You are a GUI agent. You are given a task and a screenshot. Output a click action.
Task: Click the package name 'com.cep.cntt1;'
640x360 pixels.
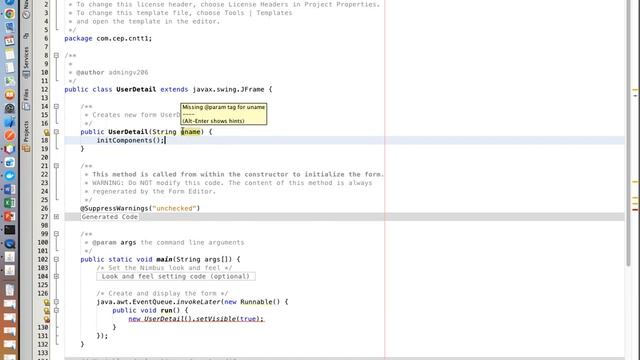tap(124, 38)
